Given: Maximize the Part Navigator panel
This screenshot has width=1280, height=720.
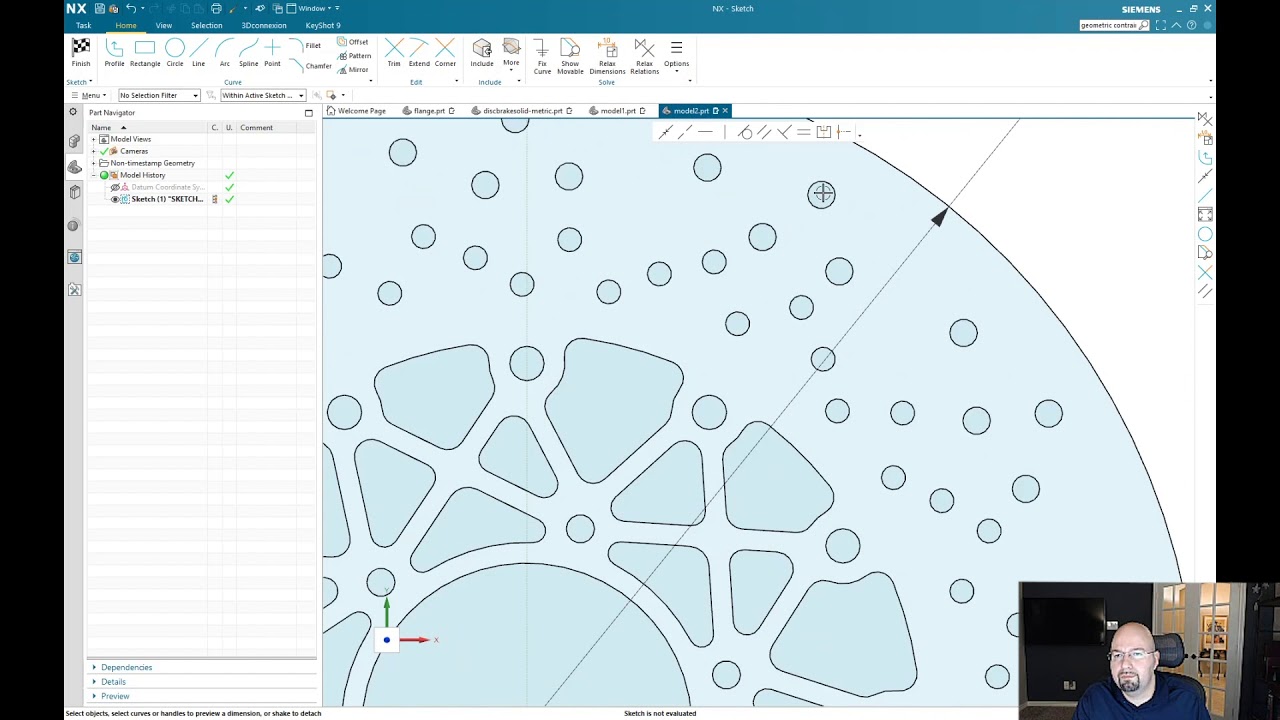Looking at the screenshot, I should point(308,113).
